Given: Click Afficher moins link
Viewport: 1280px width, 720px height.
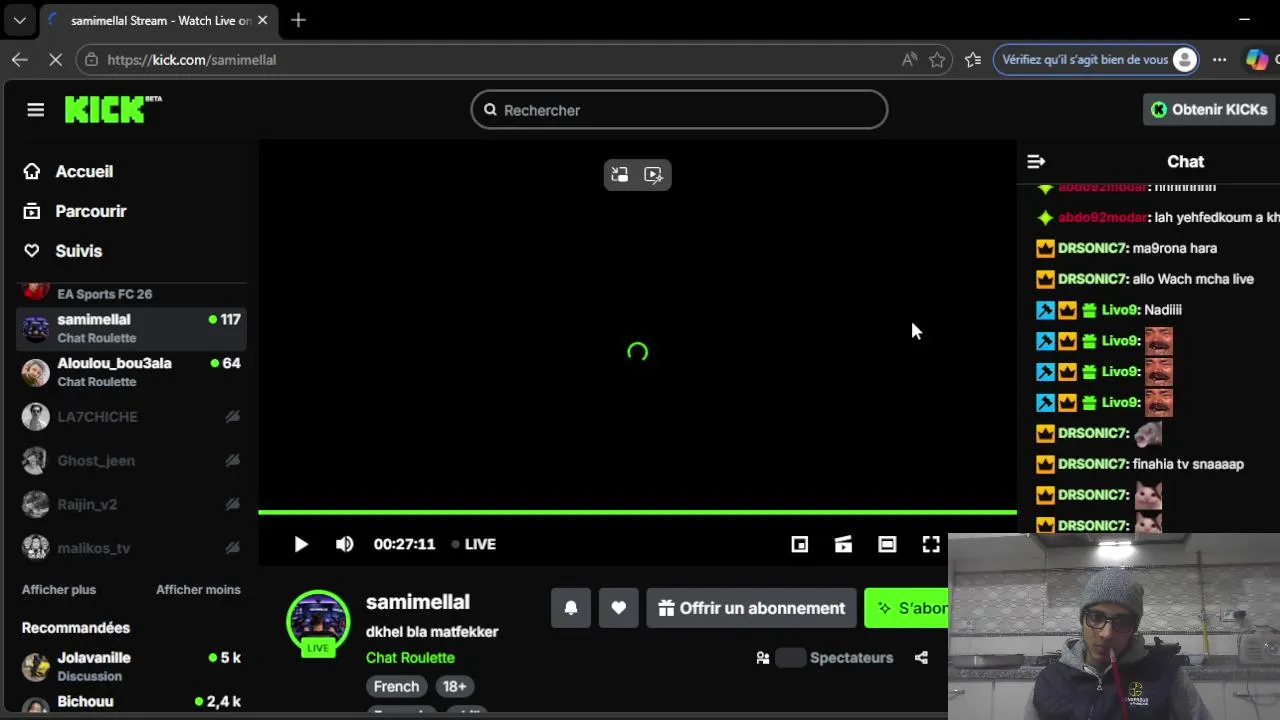Looking at the screenshot, I should pos(198,590).
